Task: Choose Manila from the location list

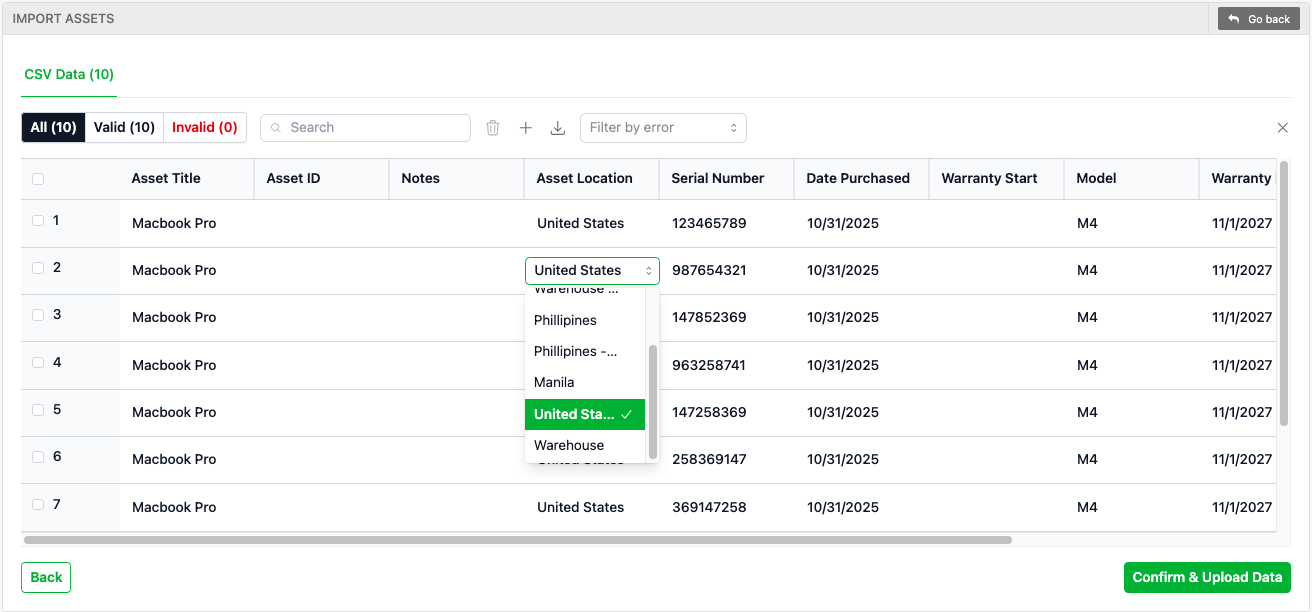Action: click(554, 382)
